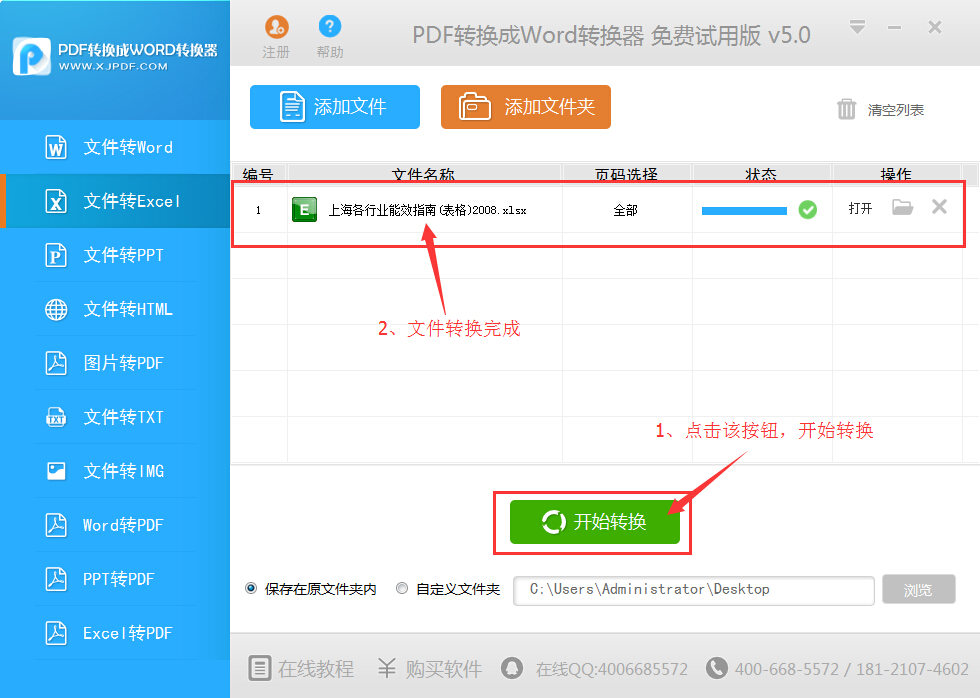Click the 全部 page selection cell
Viewport: 980px width, 698px height.
626,211
